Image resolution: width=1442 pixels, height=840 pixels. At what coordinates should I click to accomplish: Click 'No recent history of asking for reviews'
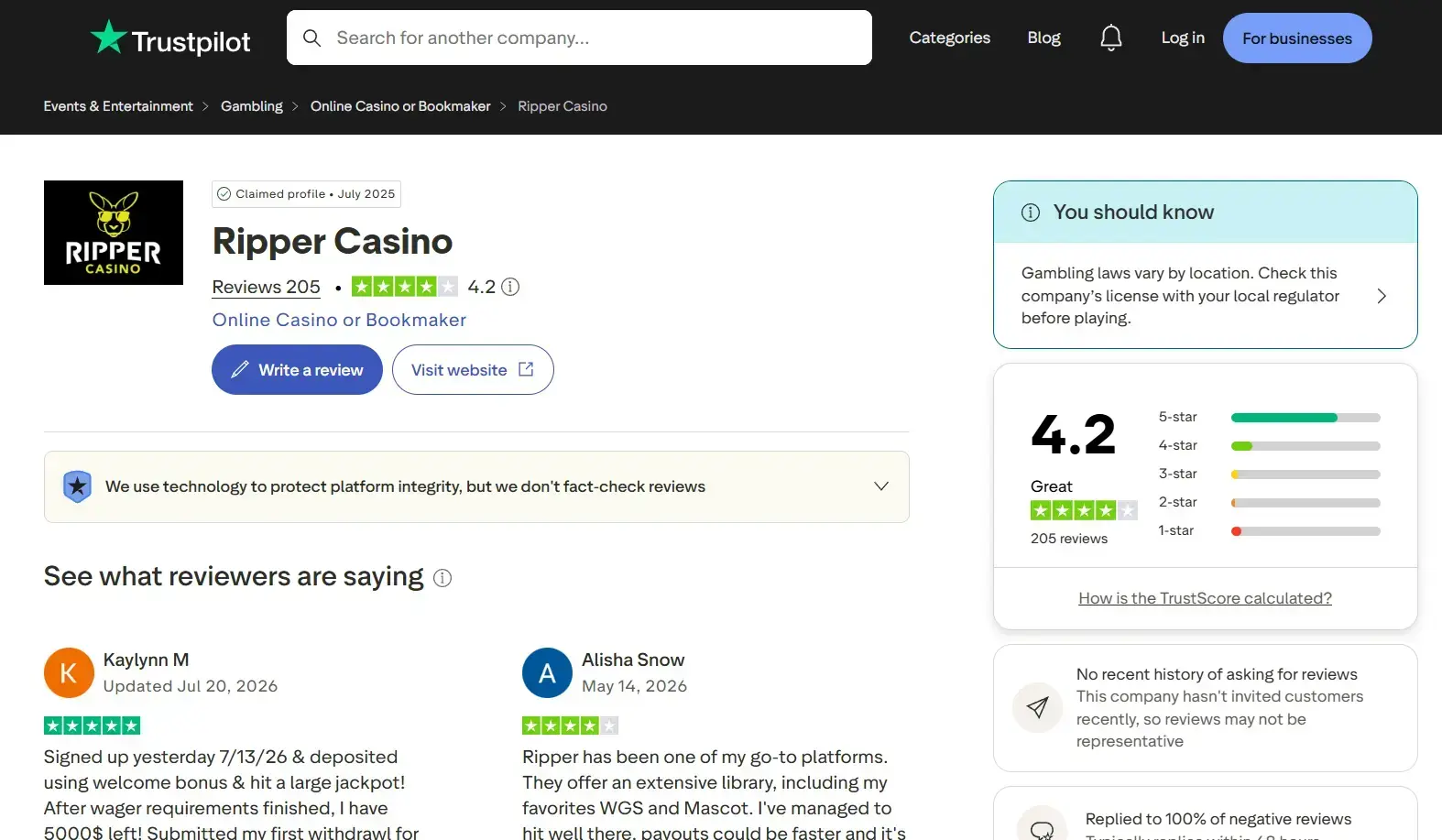(1217, 674)
